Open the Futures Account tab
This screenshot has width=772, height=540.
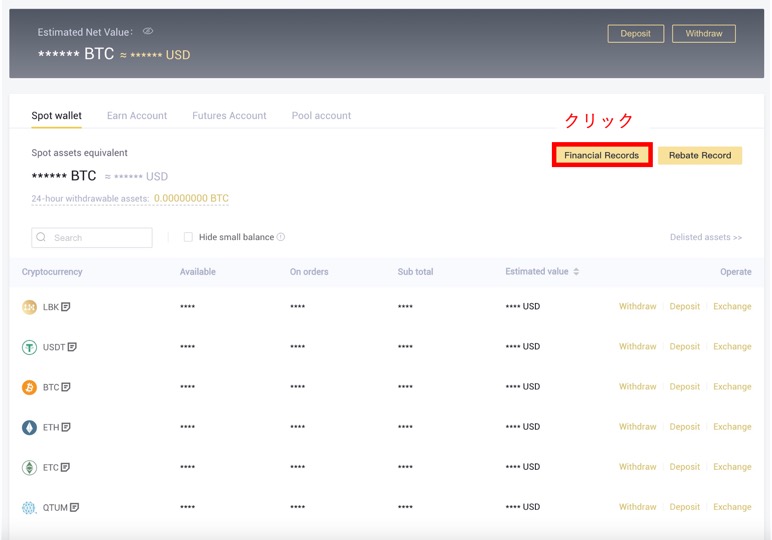point(229,116)
